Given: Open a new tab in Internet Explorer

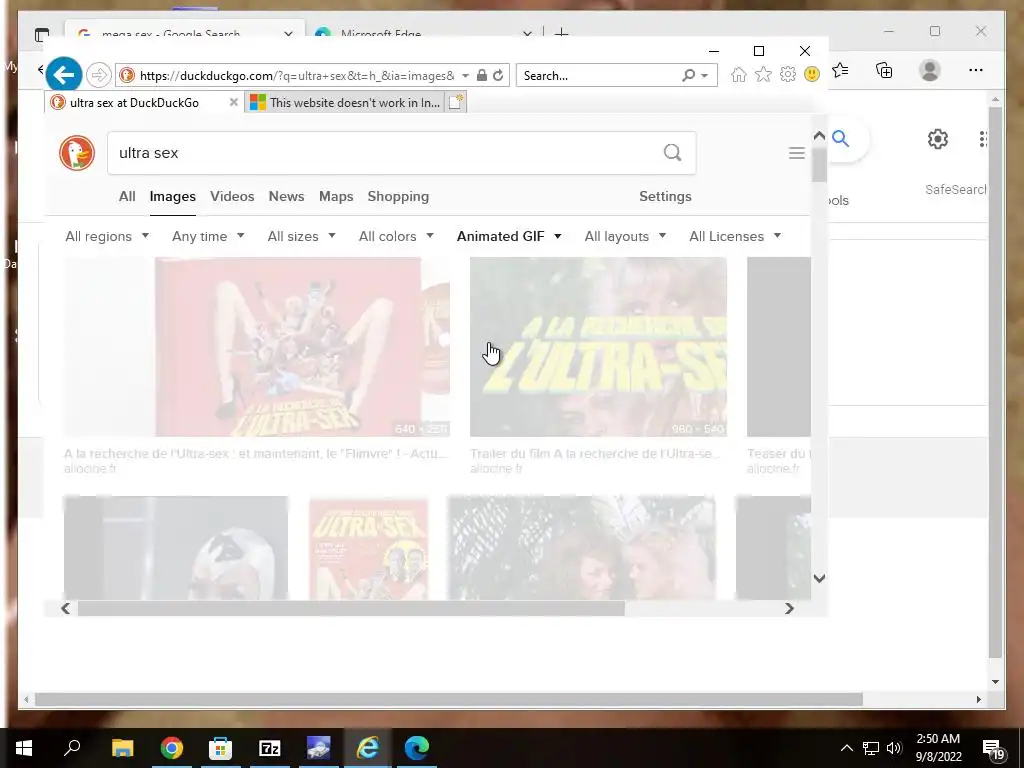Looking at the screenshot, I should click(456, 102).
